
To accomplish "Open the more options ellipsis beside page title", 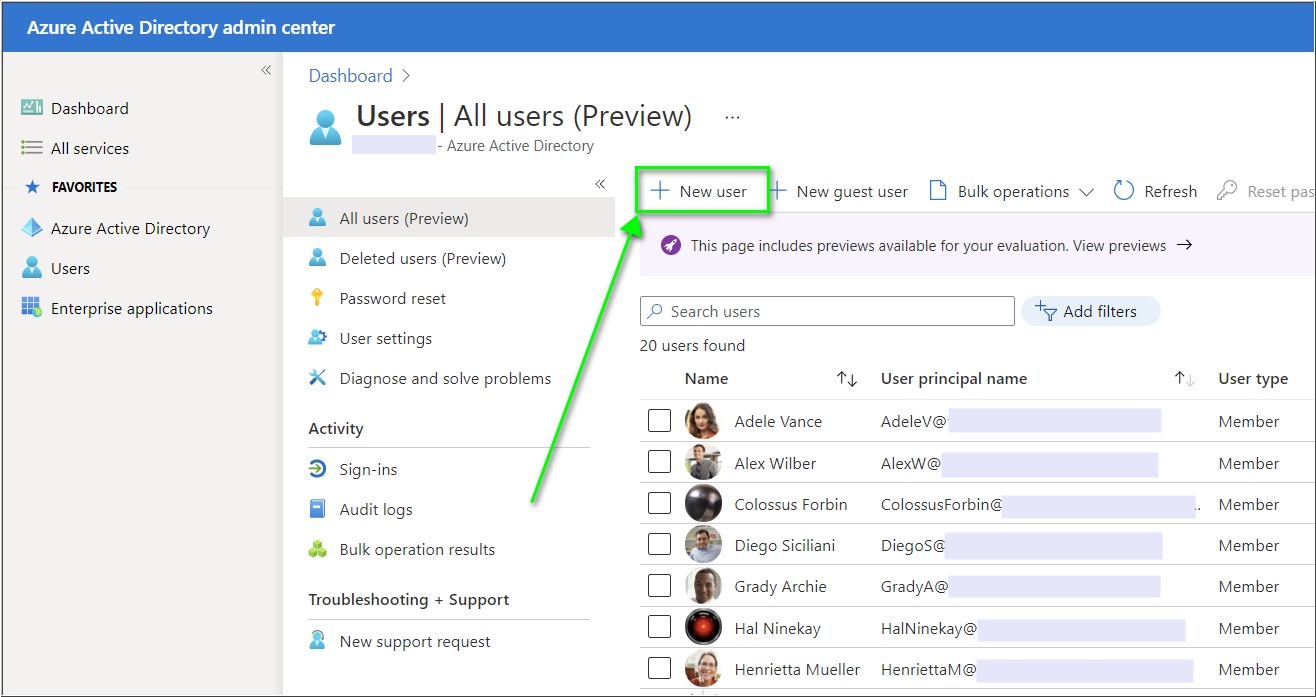I will pos(733,117).
